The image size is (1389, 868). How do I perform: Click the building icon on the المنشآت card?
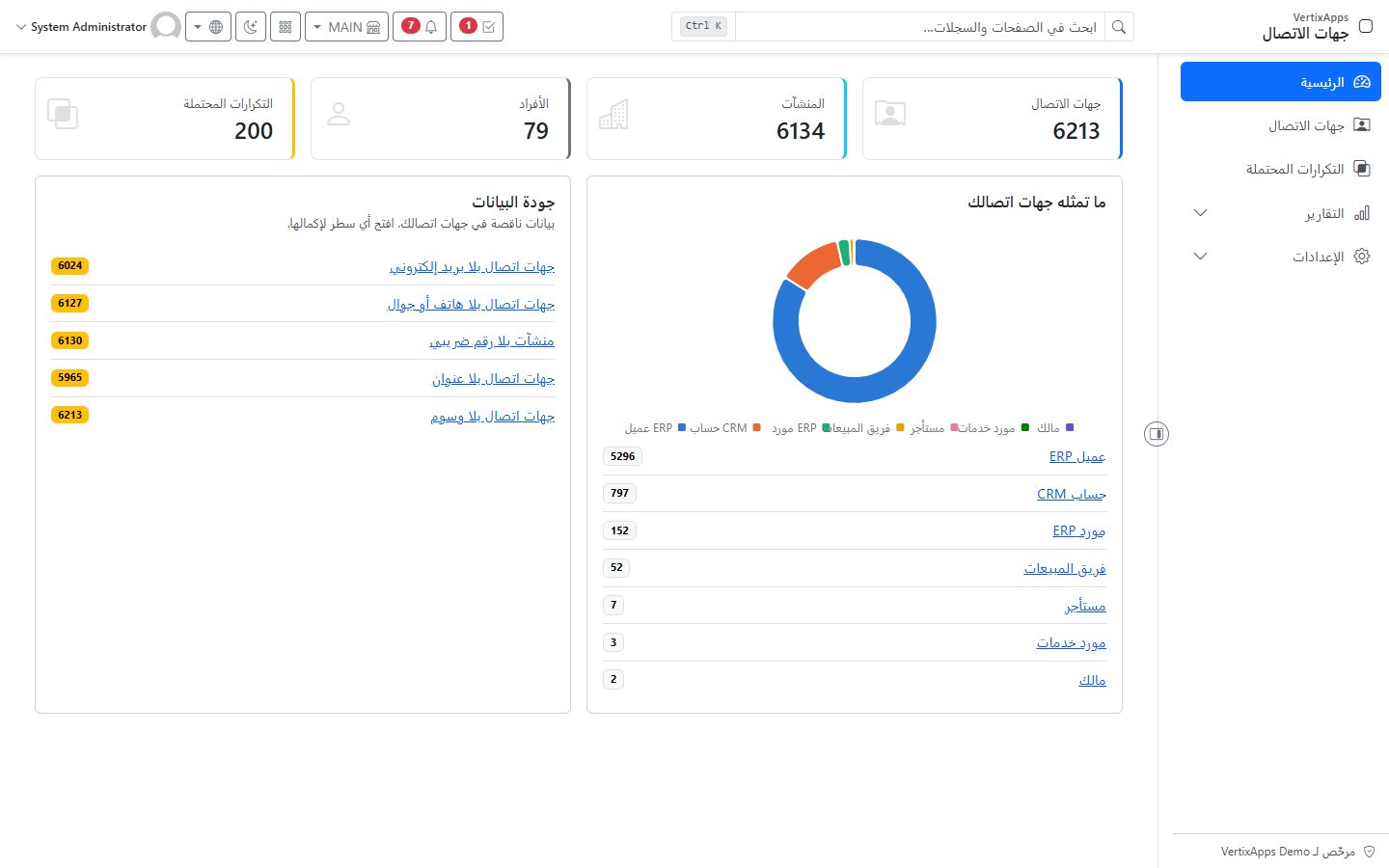(x=613, y=114)
